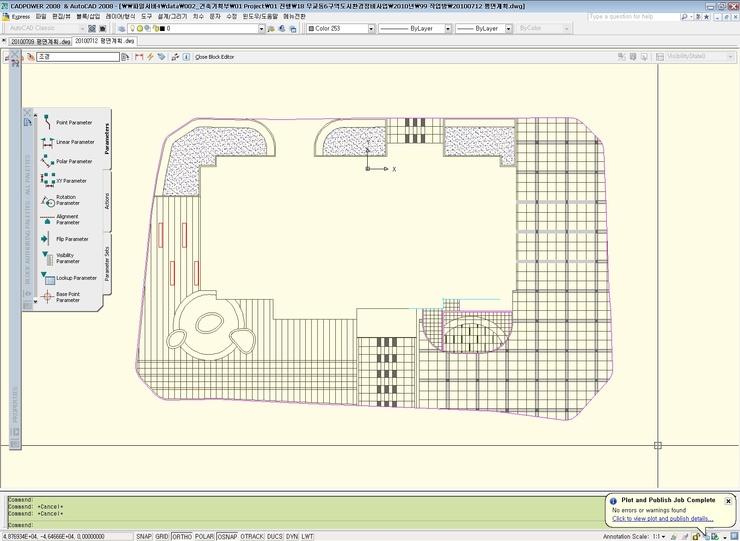This screenshot has width=740, height=541.
Task: Click the red Parameter tool in block editor bar
Action: click(x=139, y=57)
